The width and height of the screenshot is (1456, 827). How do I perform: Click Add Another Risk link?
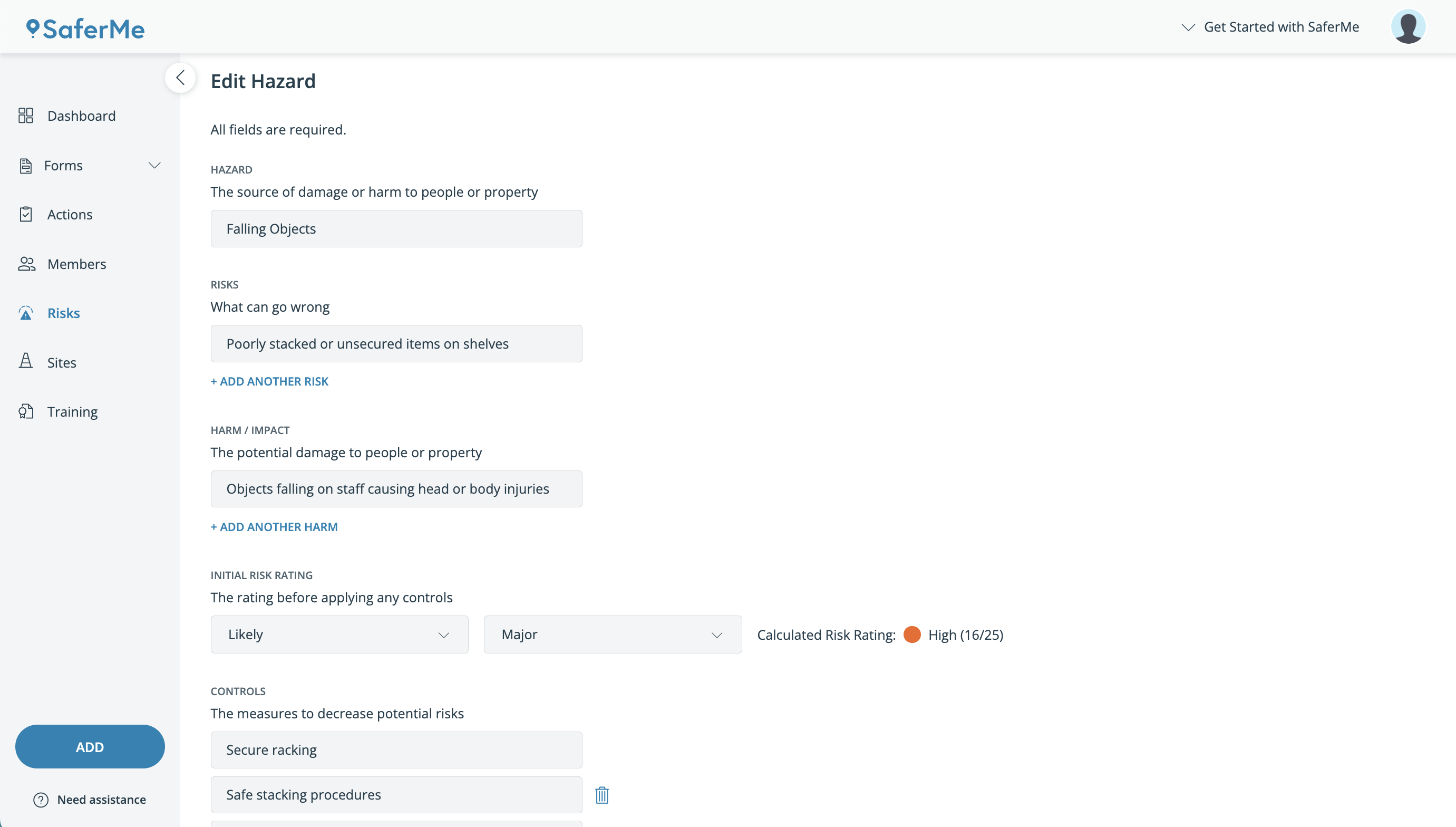click(269, 381)
